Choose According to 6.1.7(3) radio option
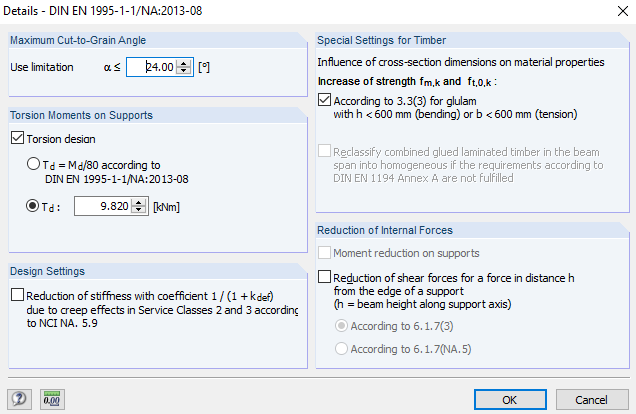This screenshot has width=636, height=414. tap(342, 326)
